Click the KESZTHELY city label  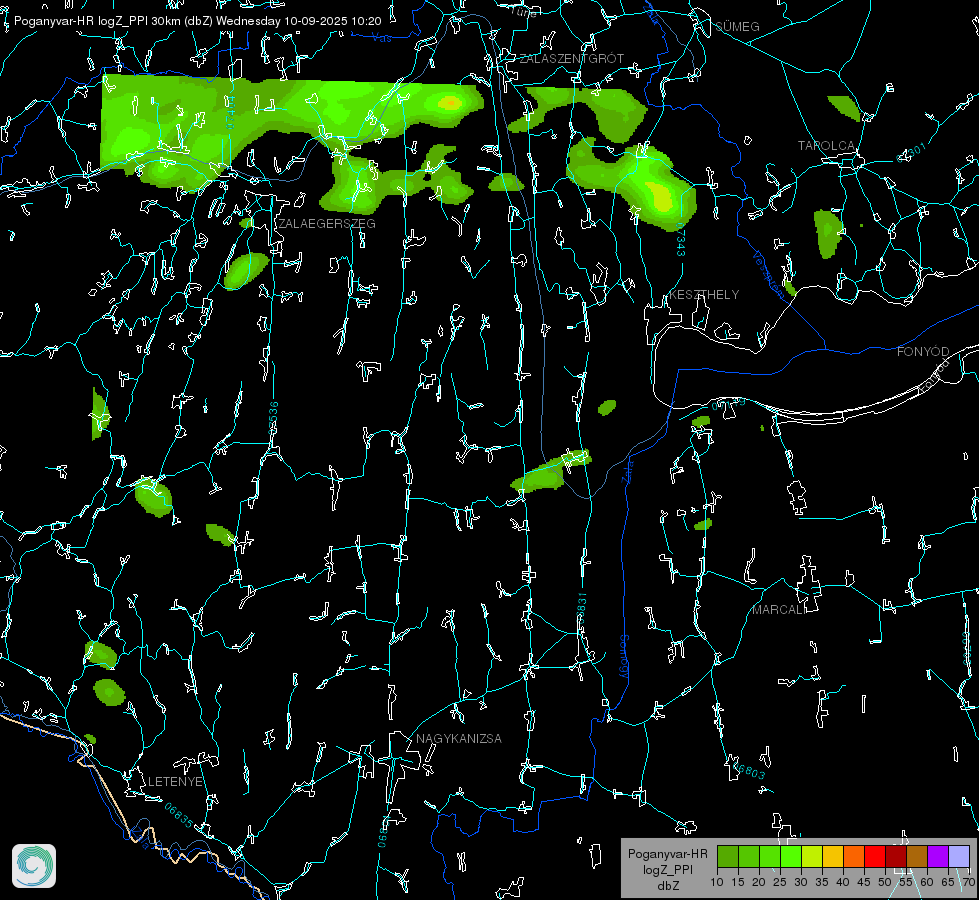tap(704, 294)
